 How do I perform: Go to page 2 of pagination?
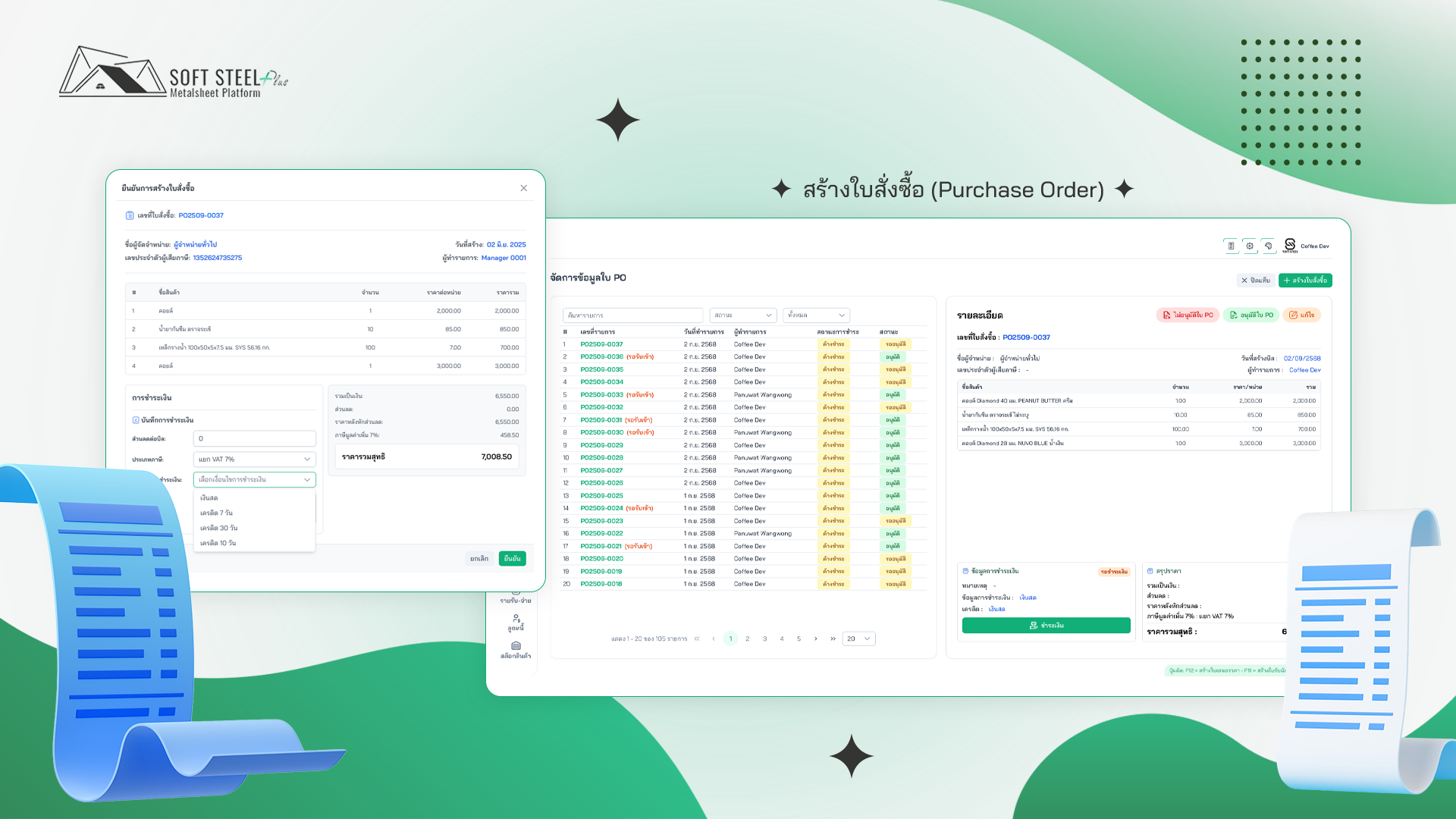pos(748,639)
